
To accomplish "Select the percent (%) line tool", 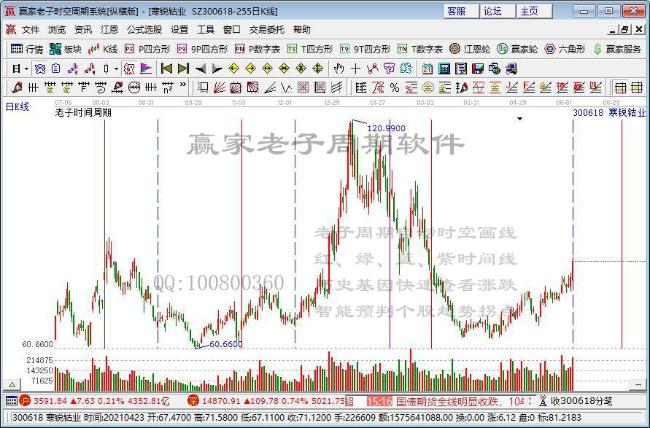I will [394, 88].
